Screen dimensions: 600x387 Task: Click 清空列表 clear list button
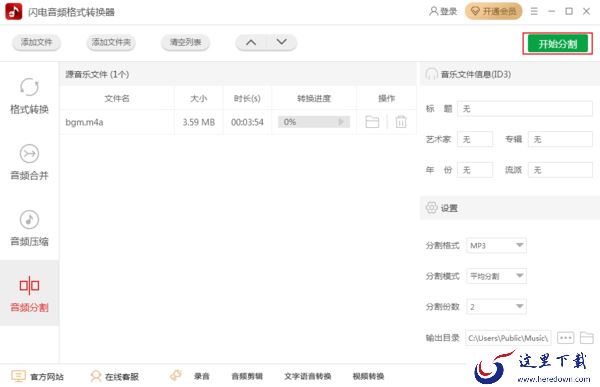(x=185, y=42)
